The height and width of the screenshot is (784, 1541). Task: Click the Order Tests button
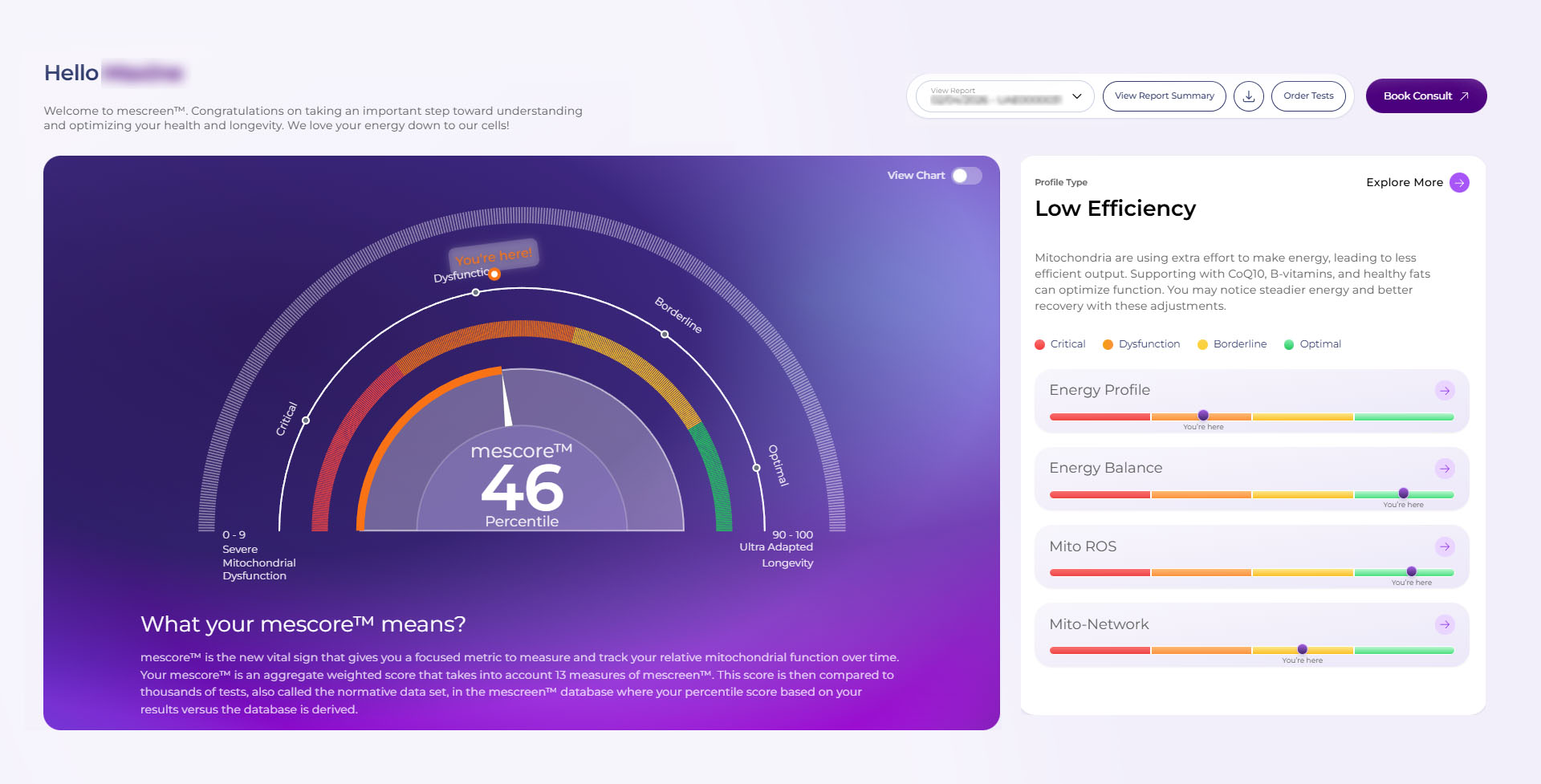pos(1308,96)
